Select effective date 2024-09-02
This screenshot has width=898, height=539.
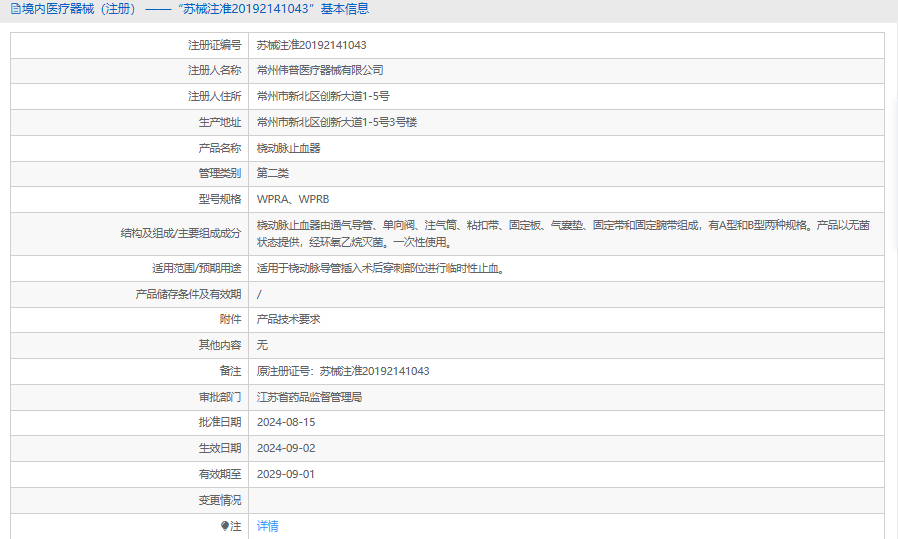tap(286, 448)
